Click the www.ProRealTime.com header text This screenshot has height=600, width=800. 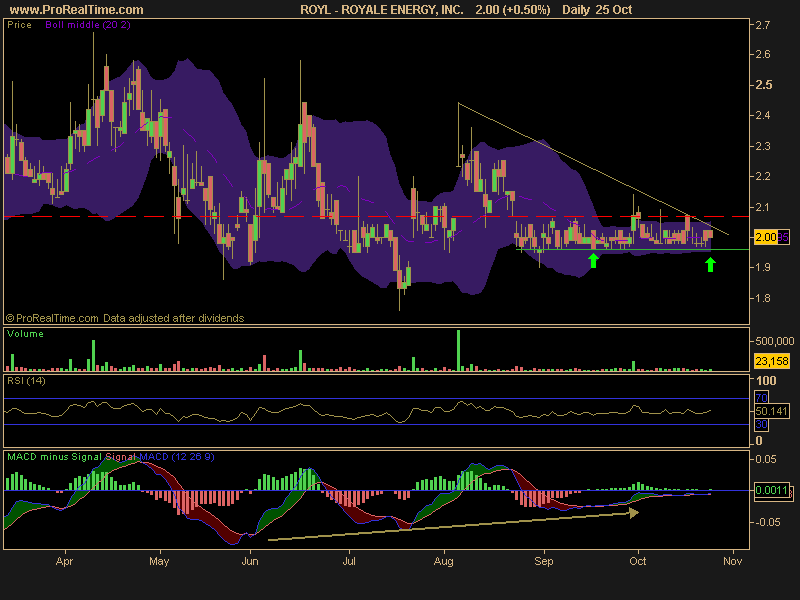point(77,10)
